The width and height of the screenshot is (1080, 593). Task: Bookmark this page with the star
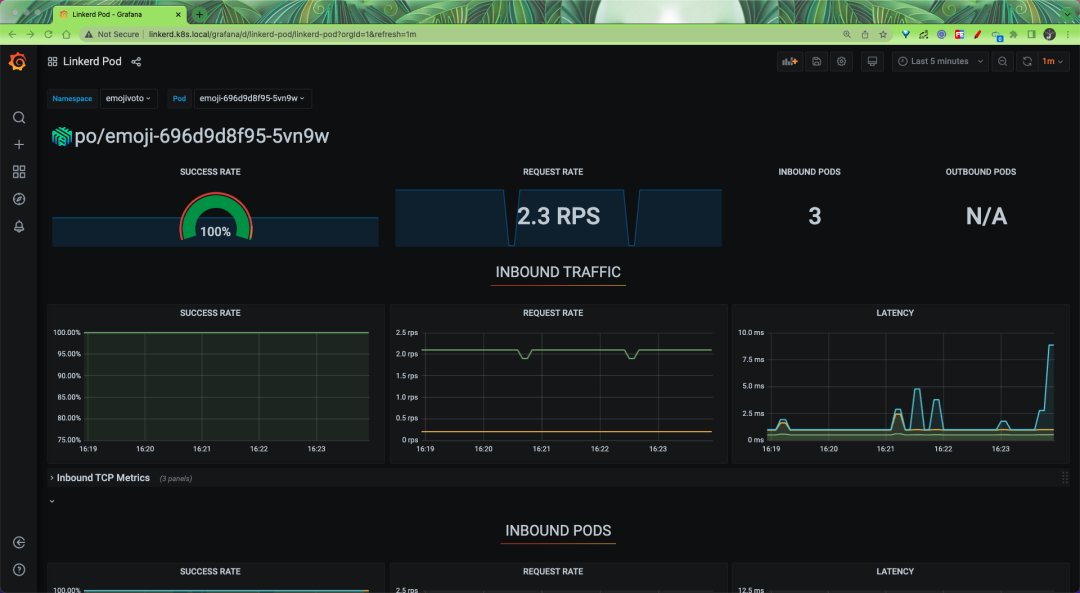pos(883,34)
